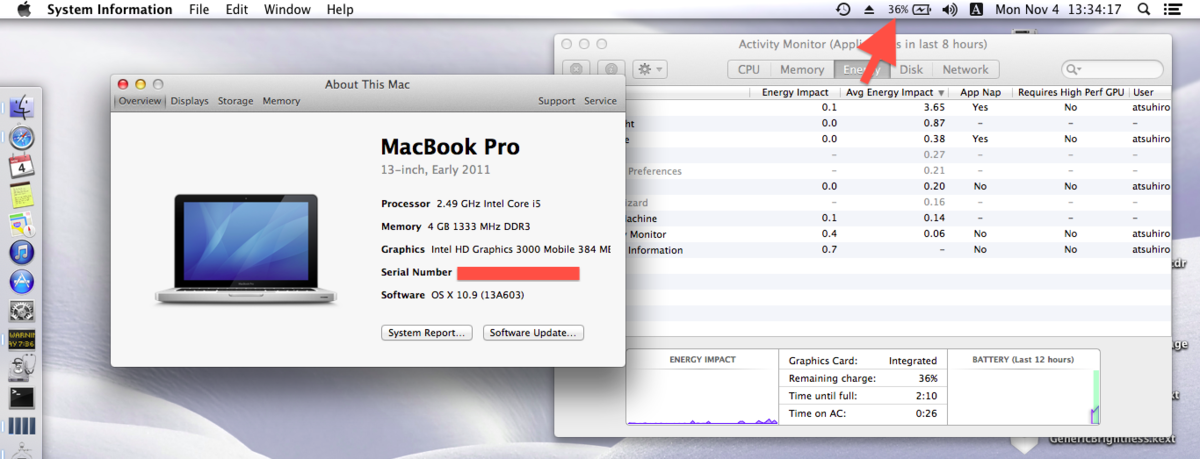Click Quit Process button in Activity Monitor
This screenshot has height=459, width=1200.
click(x=577, y=69)
